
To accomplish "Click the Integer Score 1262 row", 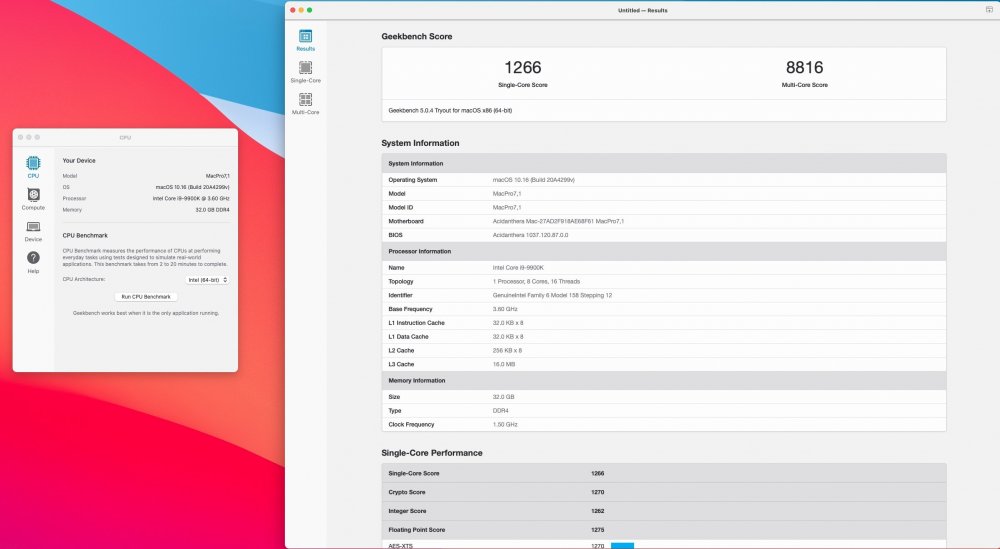I will (664, 511).
